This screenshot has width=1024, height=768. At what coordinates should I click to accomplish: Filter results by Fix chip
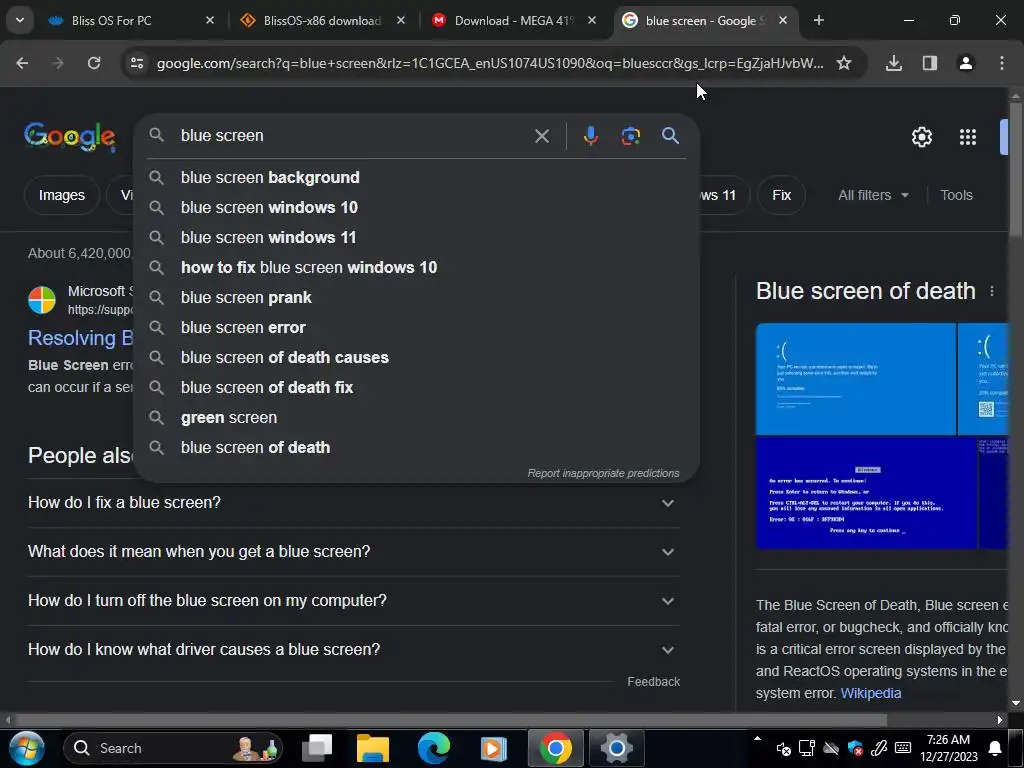(781, 195)
